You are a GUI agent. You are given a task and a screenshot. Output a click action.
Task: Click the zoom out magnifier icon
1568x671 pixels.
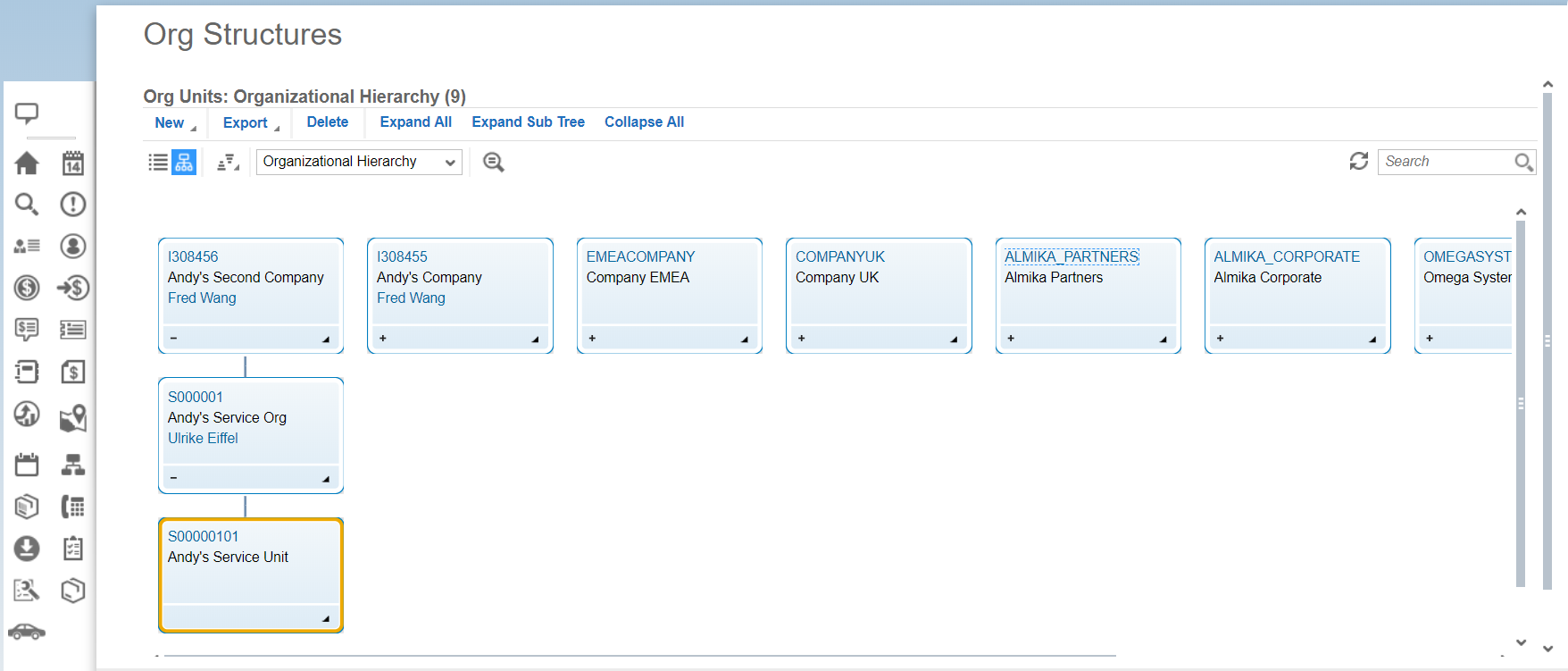[x=494, y=162]
